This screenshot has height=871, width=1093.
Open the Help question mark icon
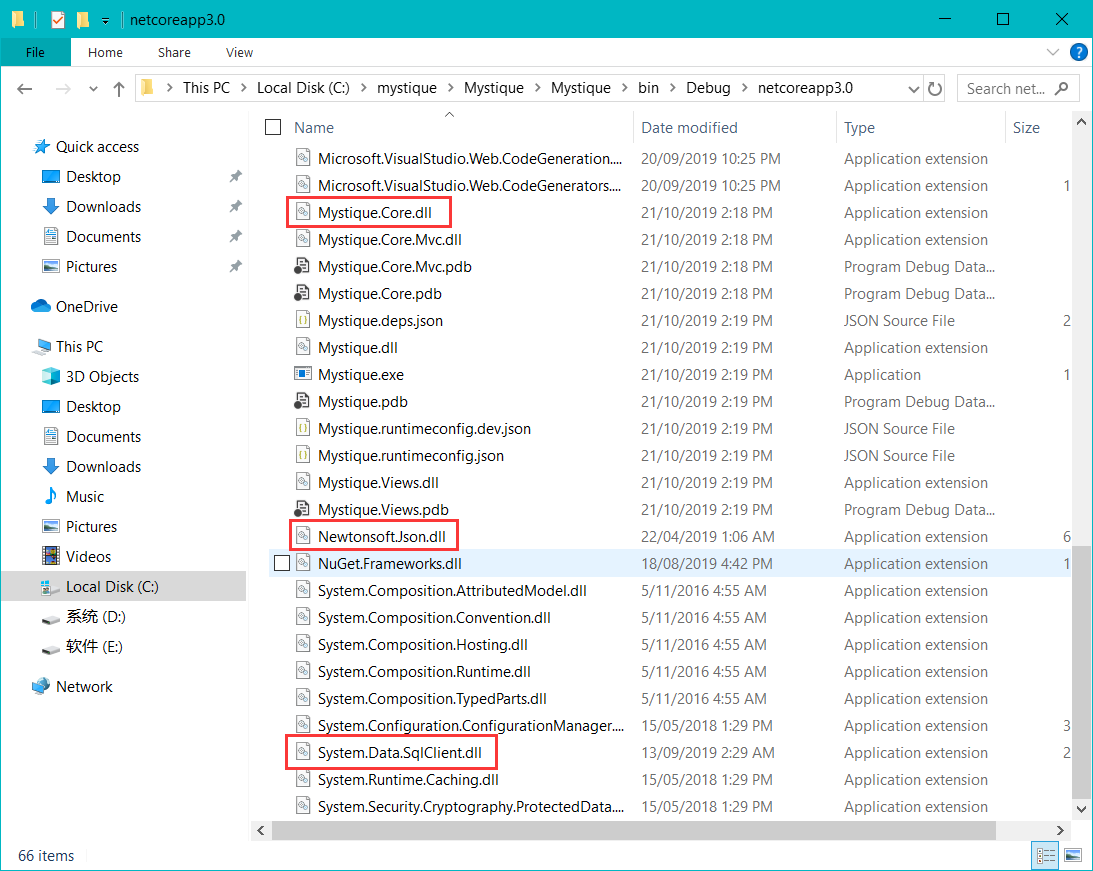[1079, 52]
